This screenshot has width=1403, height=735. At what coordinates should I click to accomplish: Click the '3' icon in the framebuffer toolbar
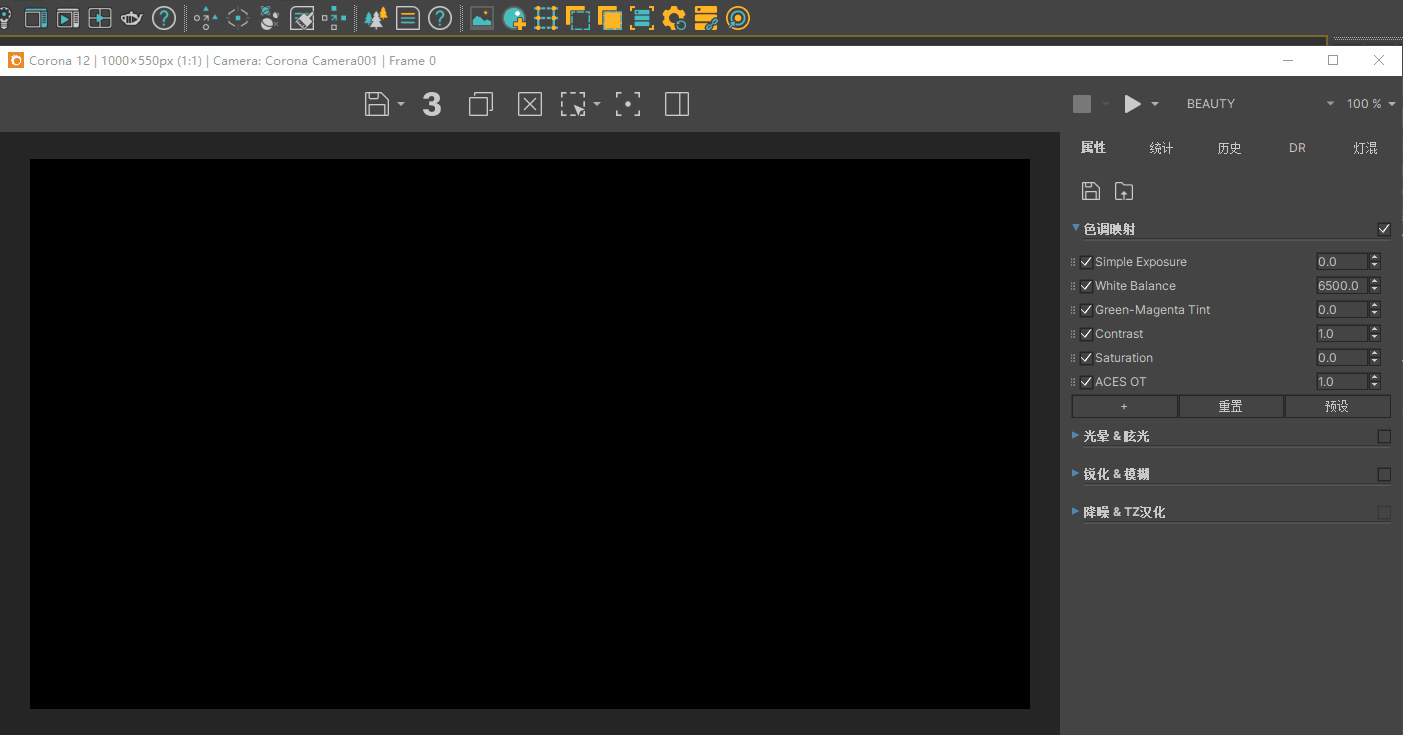click(x=431, y=104)
